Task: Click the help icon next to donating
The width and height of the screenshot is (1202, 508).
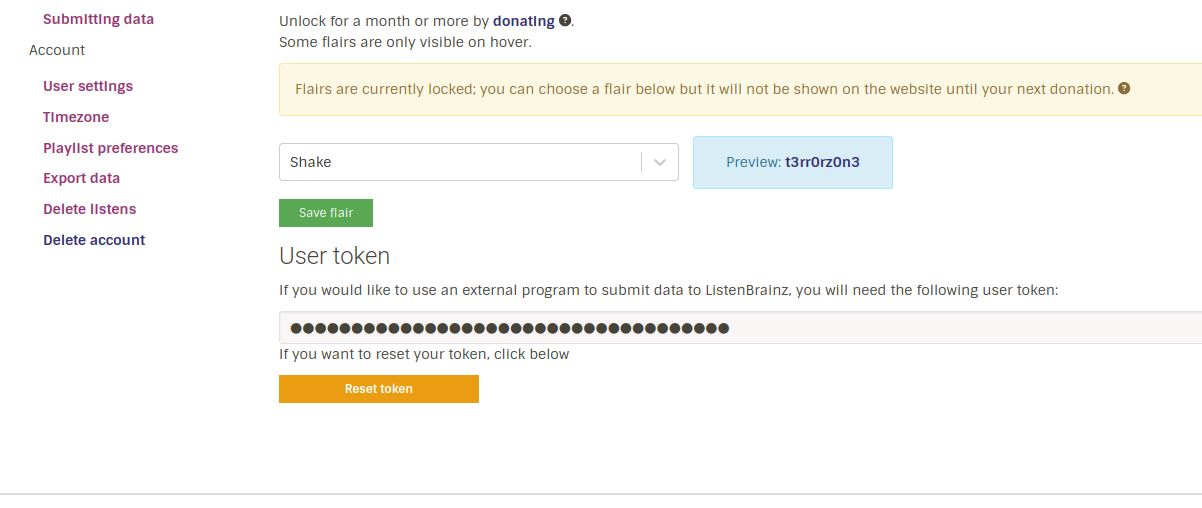Action: click(565, 20)
